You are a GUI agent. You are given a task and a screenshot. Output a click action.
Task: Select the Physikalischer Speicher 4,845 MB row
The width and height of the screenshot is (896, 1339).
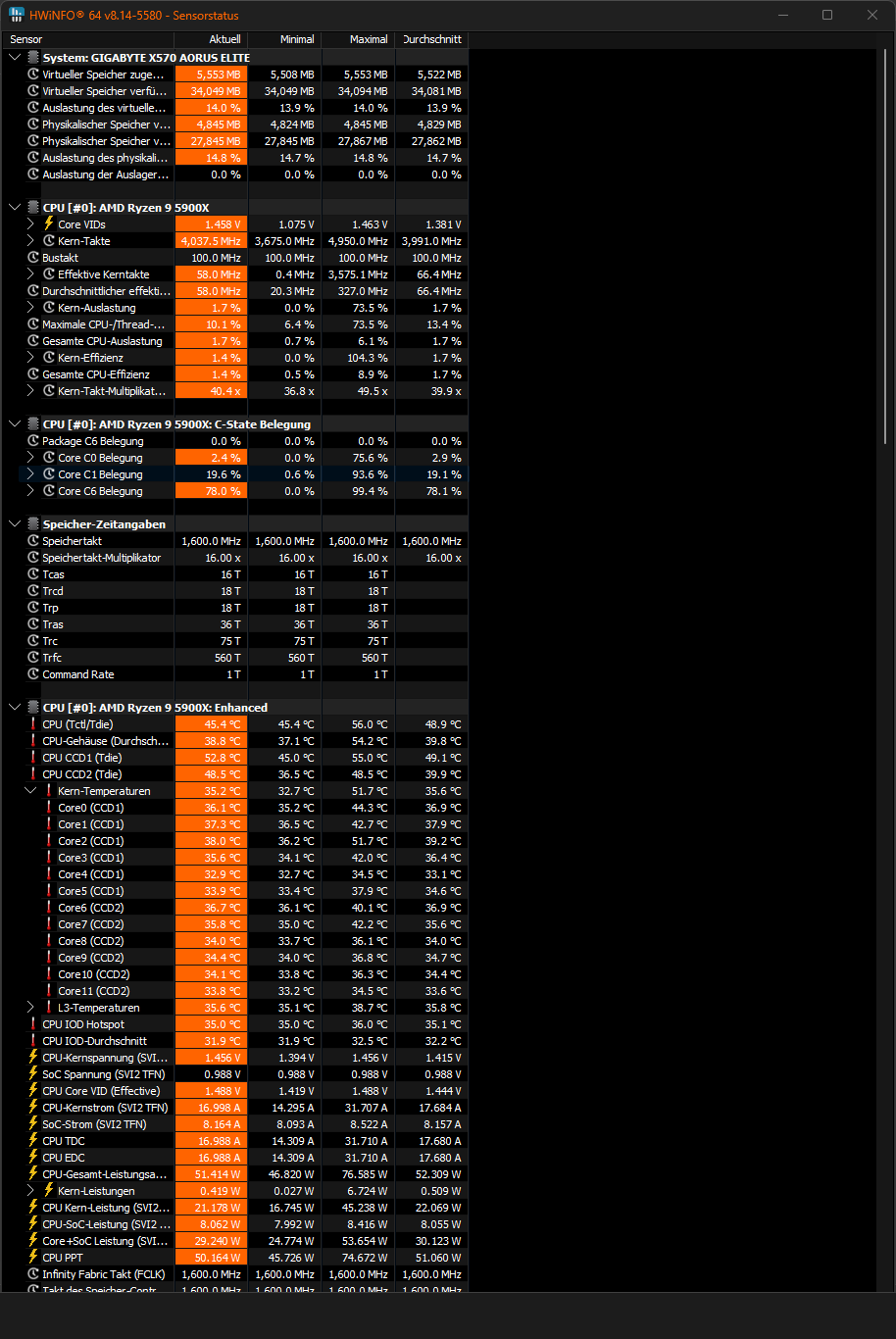[x=234, y=124]
